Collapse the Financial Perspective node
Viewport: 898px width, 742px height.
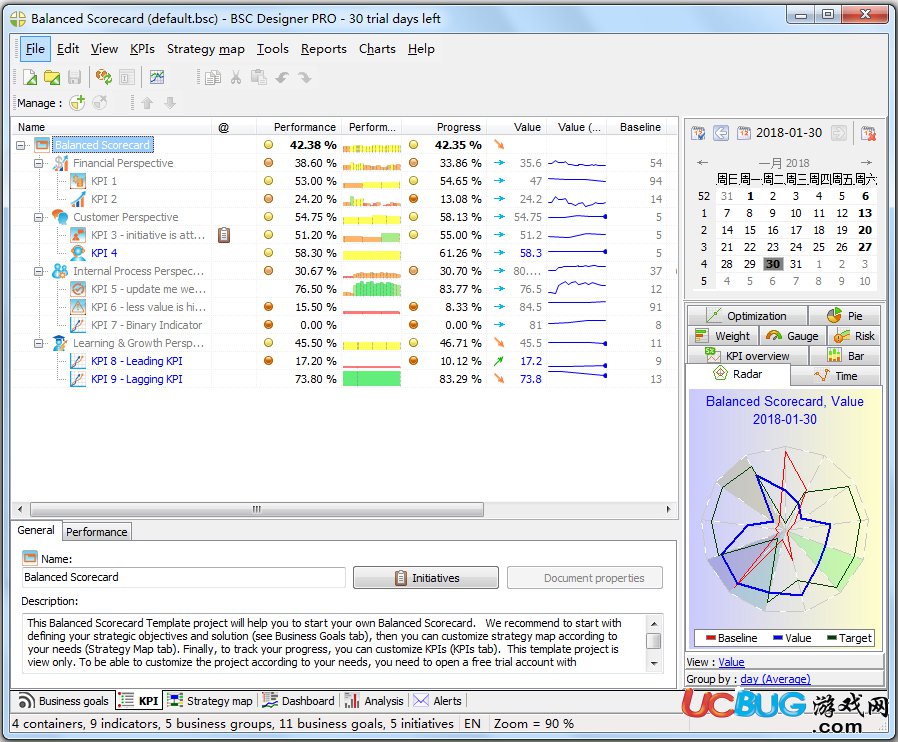point(38,163)
